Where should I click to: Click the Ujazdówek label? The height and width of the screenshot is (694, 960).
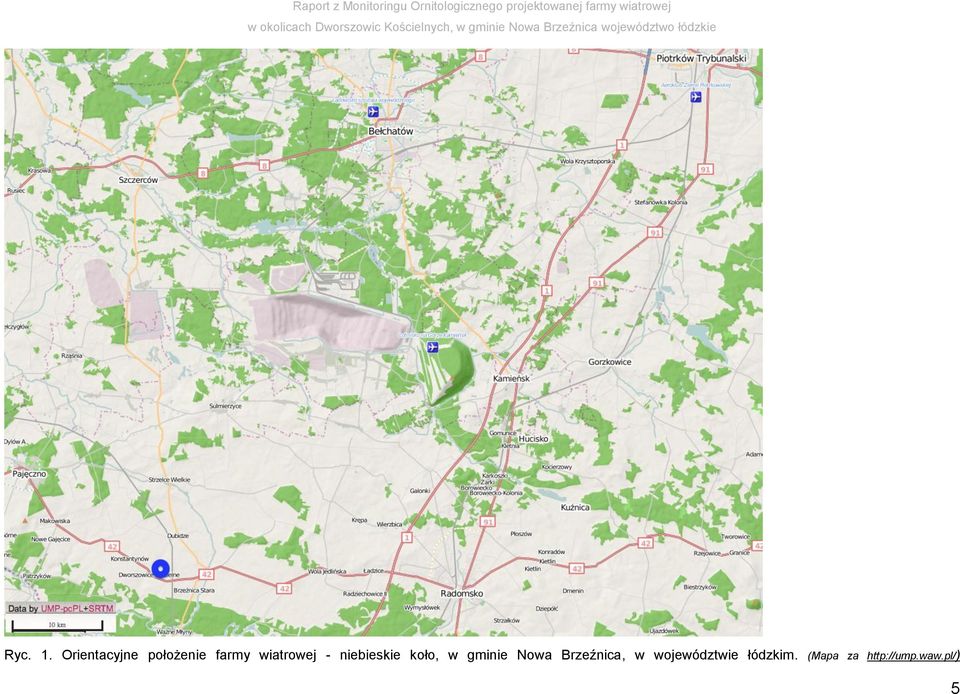pyautogui.click(x=664, y=630)
